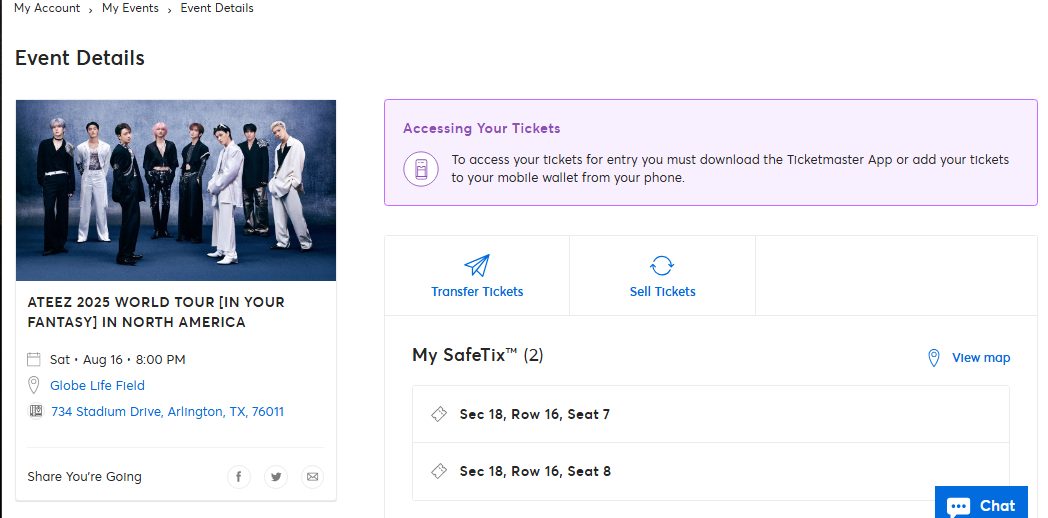This screenshot has width=1048, height=518.
Task: Click the Transfer Tickets label
Action: click(477, 292)
